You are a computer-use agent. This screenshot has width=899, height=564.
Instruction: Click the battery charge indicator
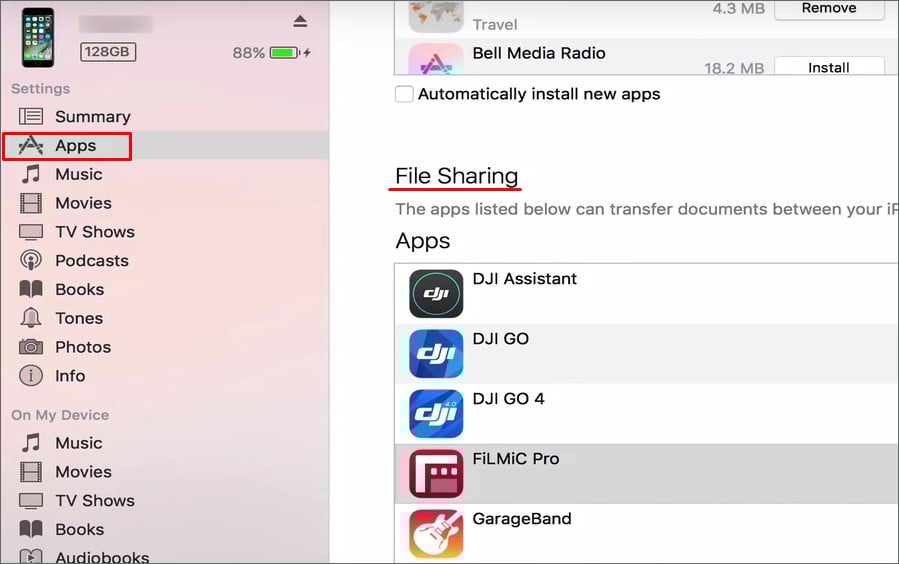tap(284, 53)
